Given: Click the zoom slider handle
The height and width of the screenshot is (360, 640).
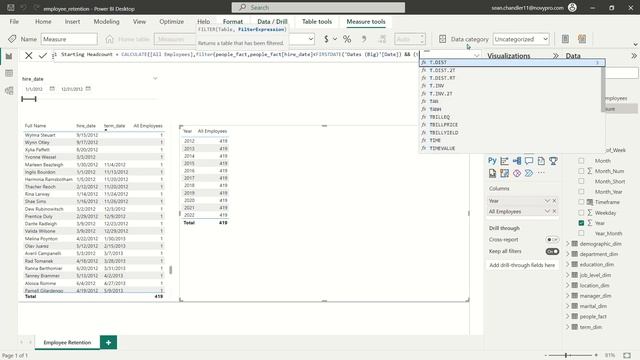Looking at the screenshot, I should 566,355.
